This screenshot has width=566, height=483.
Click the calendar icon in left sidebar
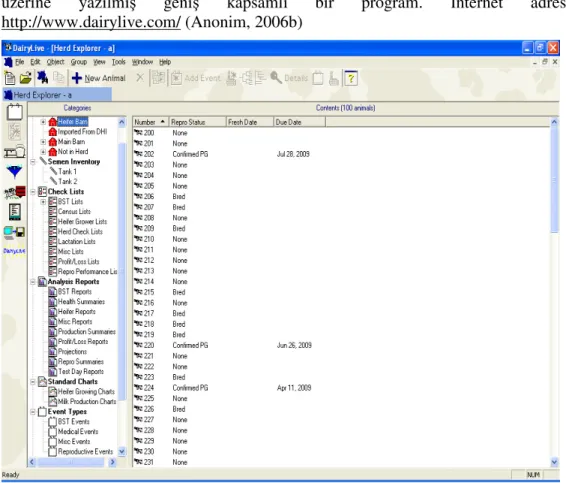15,112
